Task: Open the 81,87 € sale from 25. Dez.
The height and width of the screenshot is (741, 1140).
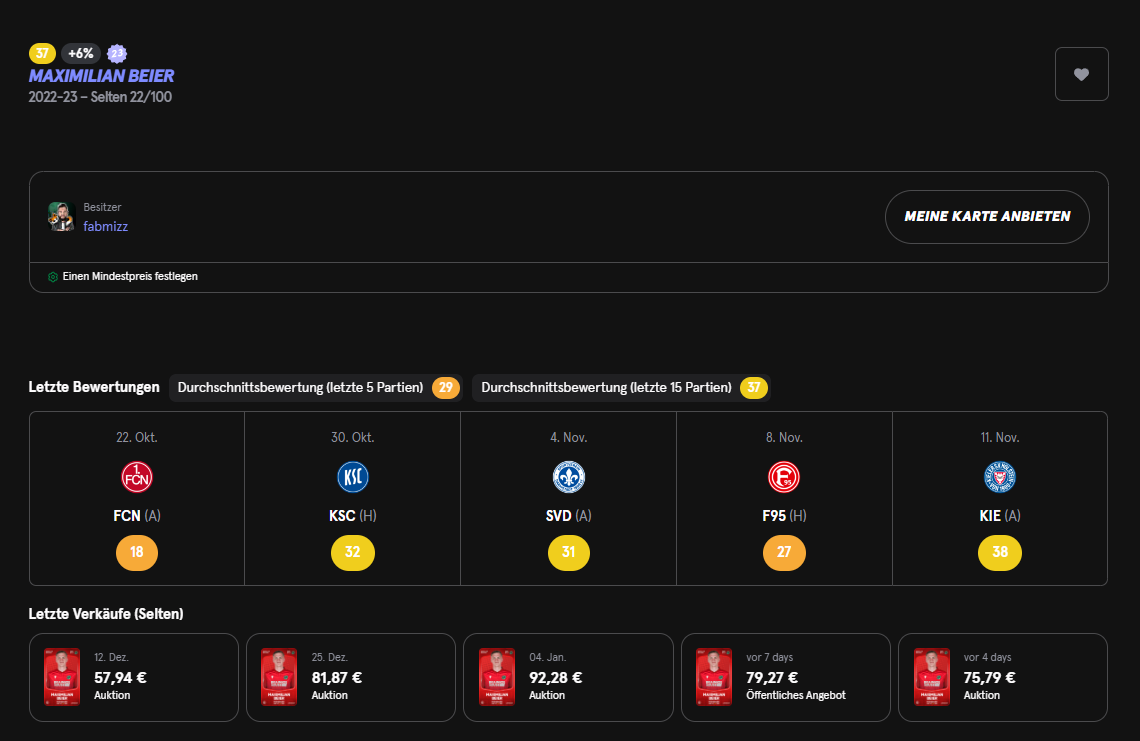Action: tap(351, 677)
